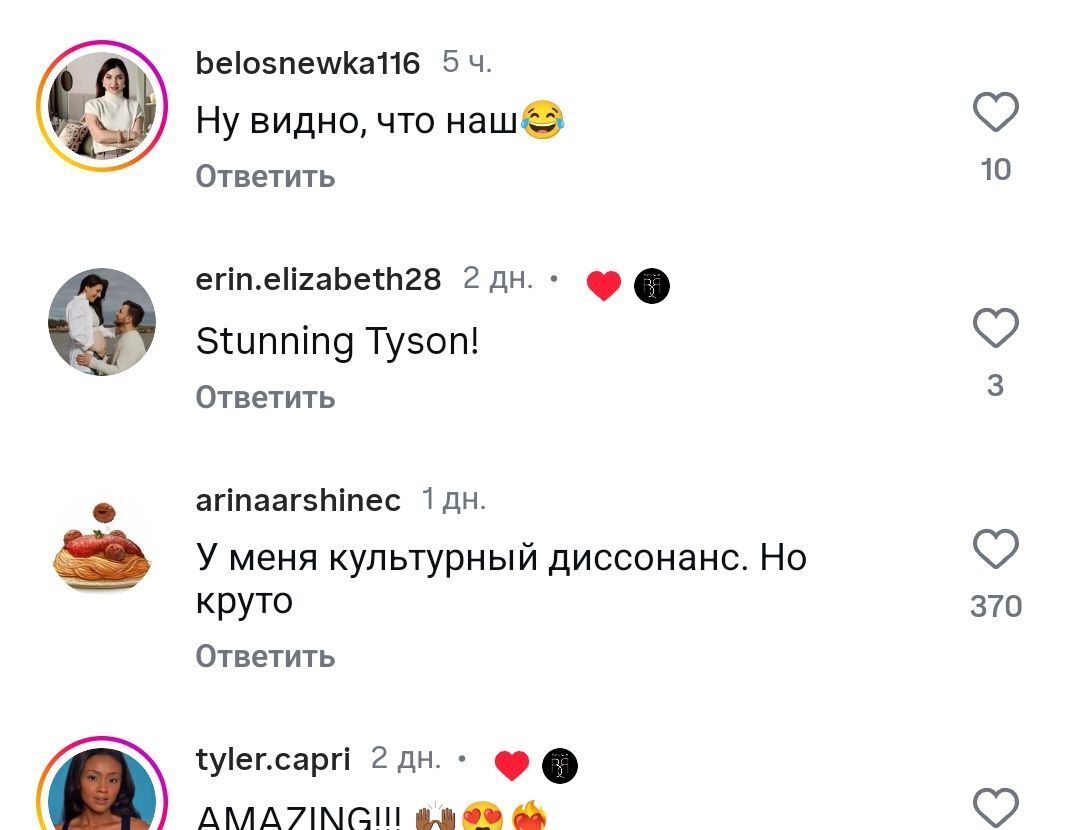View the 370 likes count on the arinaarshinec comment
Image resolution: width=1080 pixels, height=830 pixels.
pyautogui.click(x=995, y=607)
